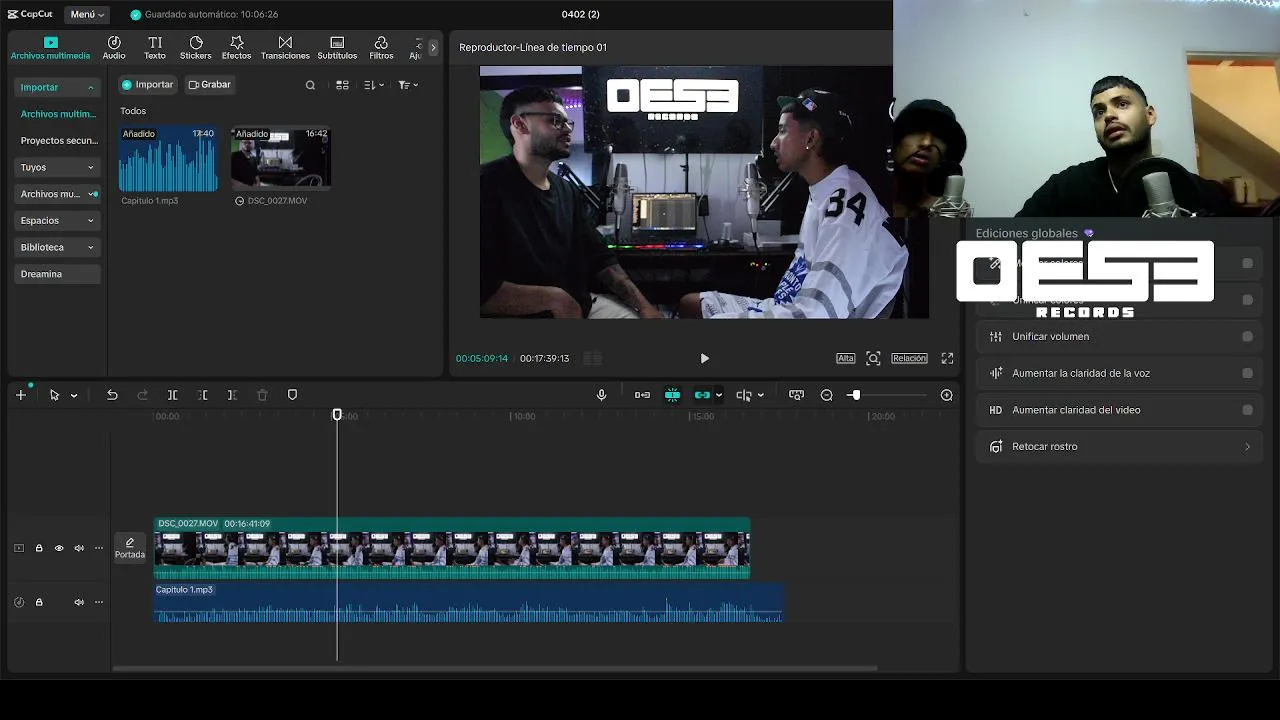
Task: Mute the DSC_0027.MOV video track
Action: (x=79, y=548)
